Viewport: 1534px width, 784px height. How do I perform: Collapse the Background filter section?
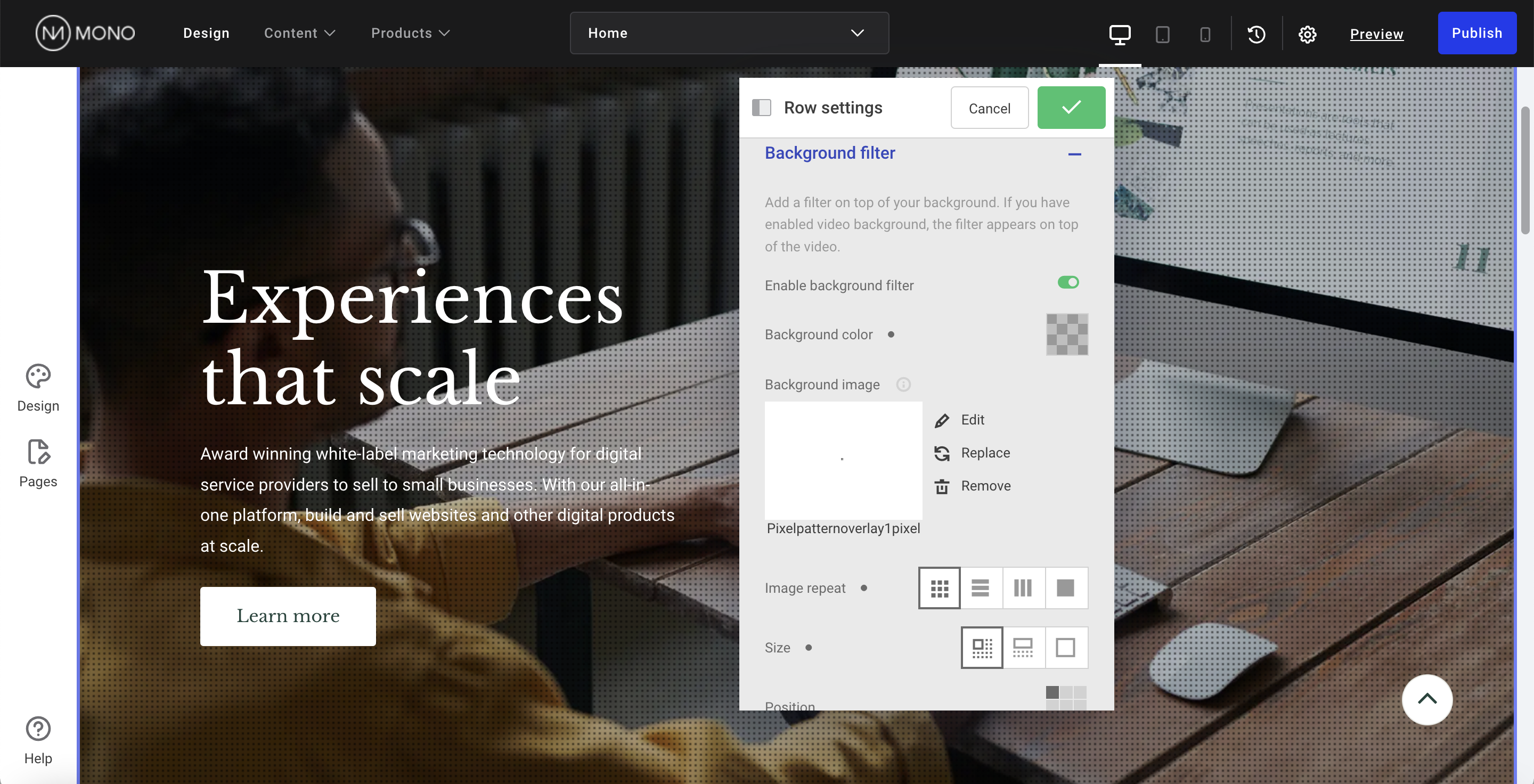1074,153
